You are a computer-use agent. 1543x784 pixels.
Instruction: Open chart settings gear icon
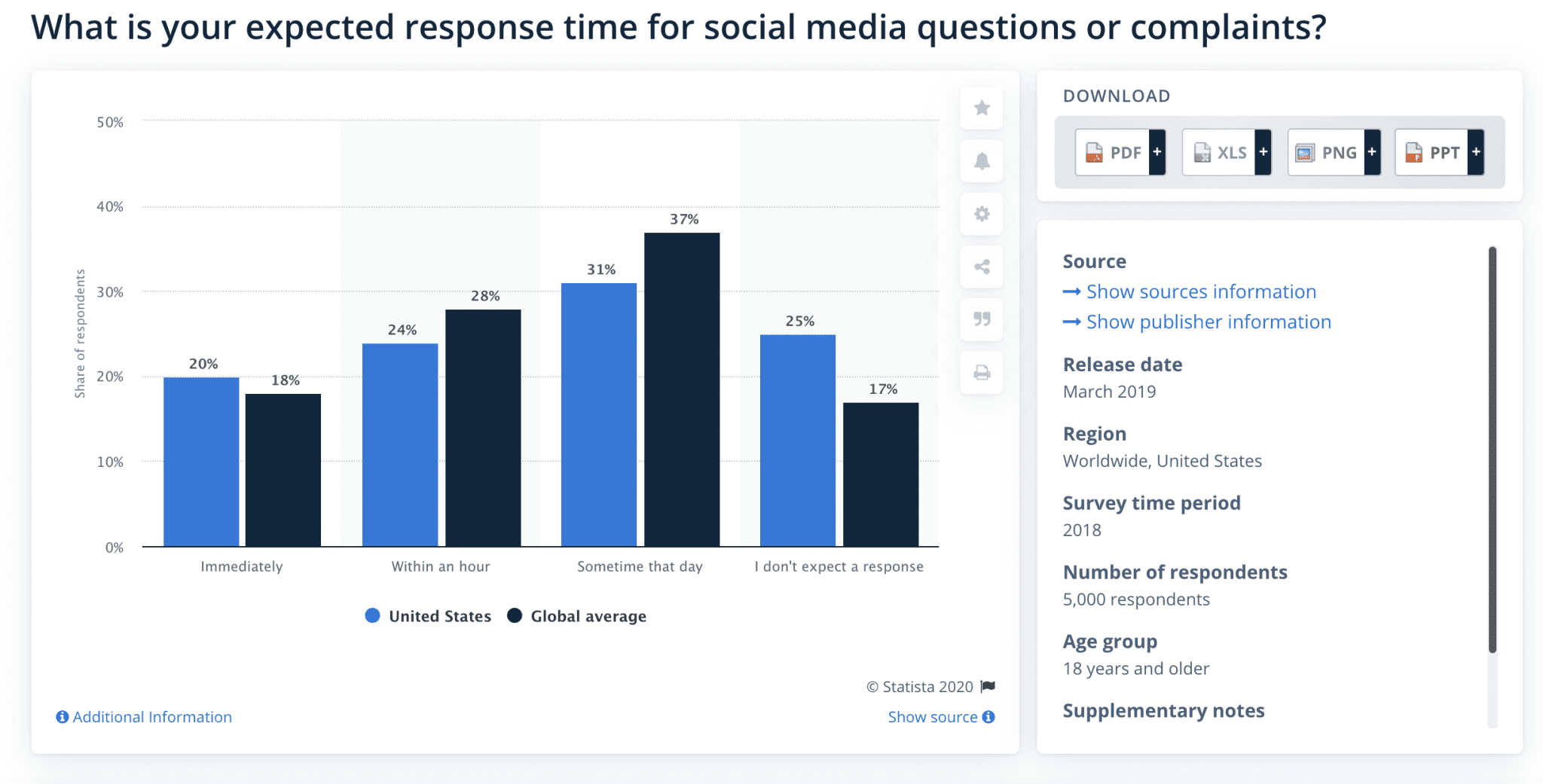tap(981, 214)
